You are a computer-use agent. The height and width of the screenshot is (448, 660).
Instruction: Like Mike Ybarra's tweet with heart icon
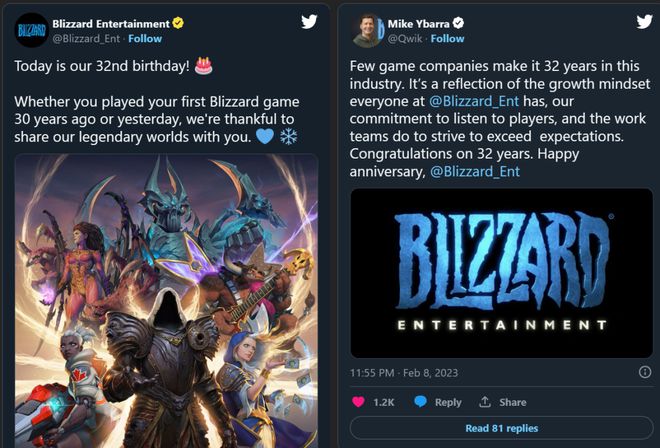click(358, 402)
